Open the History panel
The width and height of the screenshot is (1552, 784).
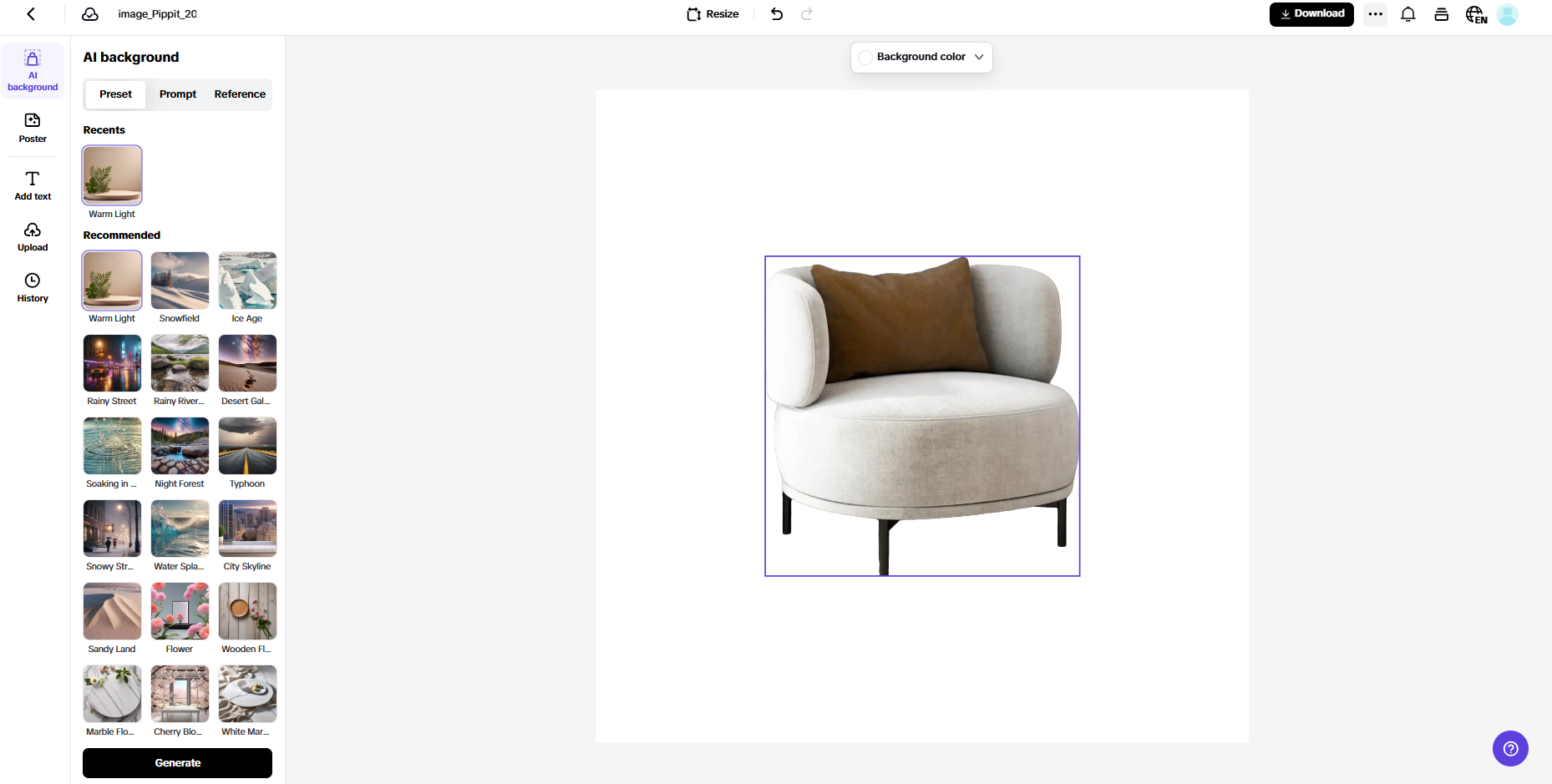33,288
